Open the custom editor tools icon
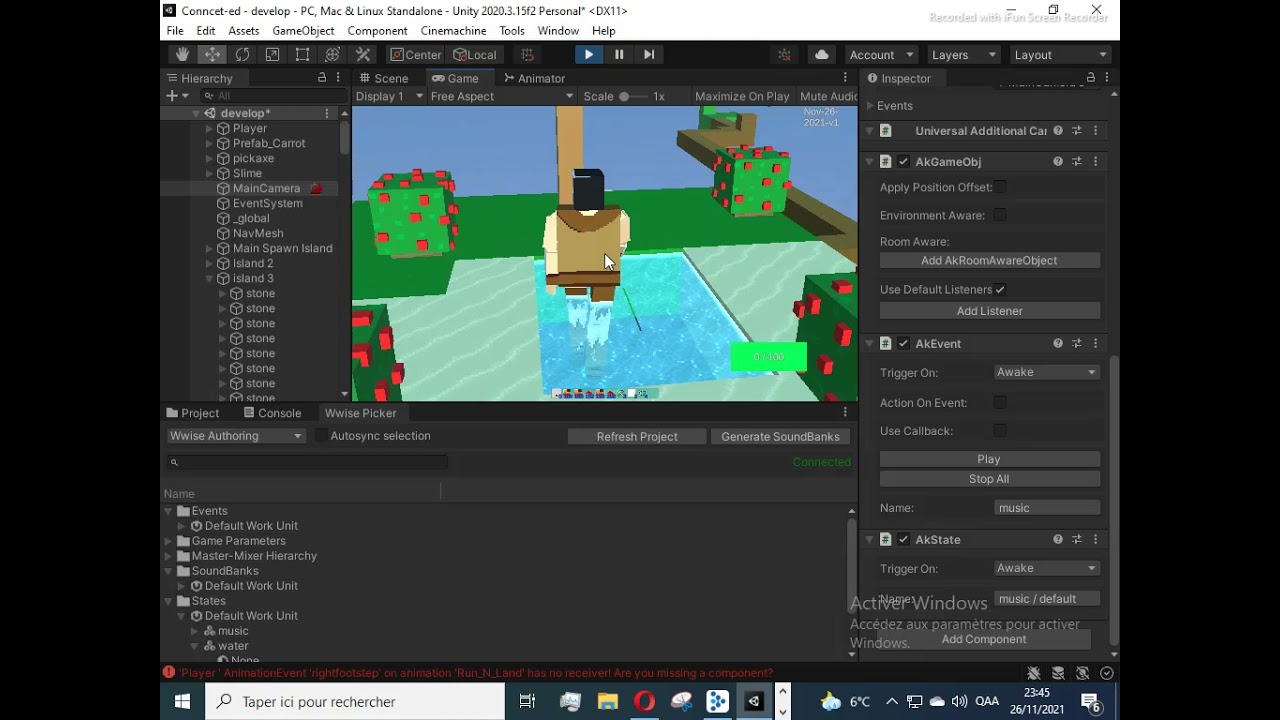Viewport: 1280px width, 720px height. tap(363, 55)
